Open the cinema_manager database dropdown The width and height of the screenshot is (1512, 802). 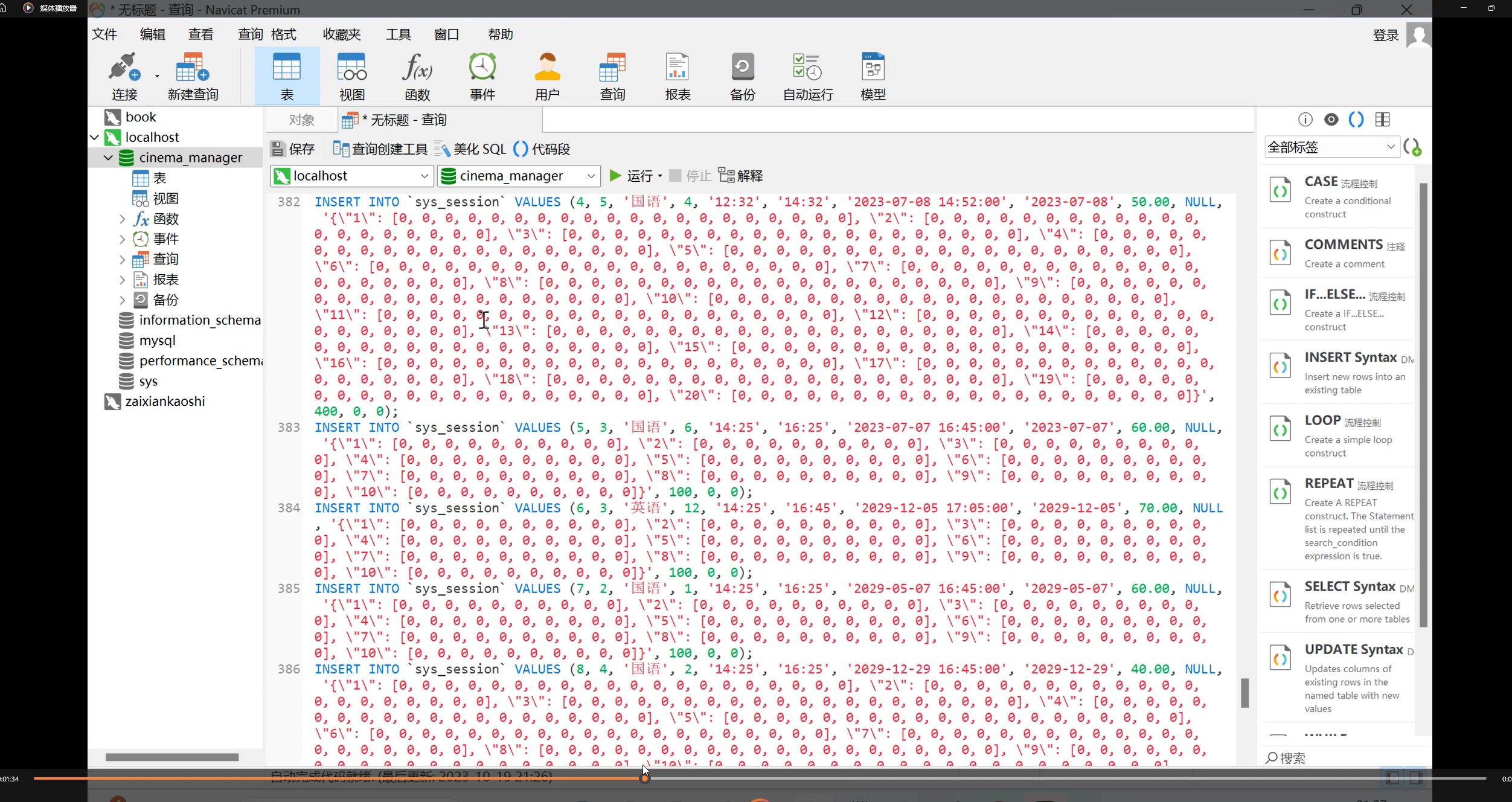tap(591, 176)
